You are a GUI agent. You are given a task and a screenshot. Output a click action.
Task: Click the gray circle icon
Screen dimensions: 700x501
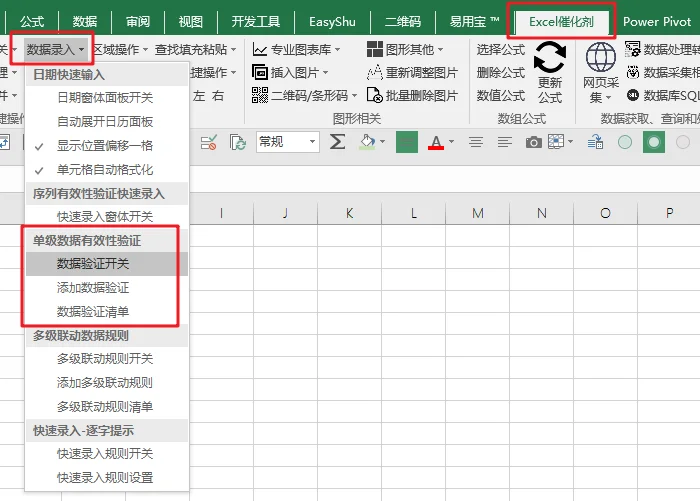(683, 142)
